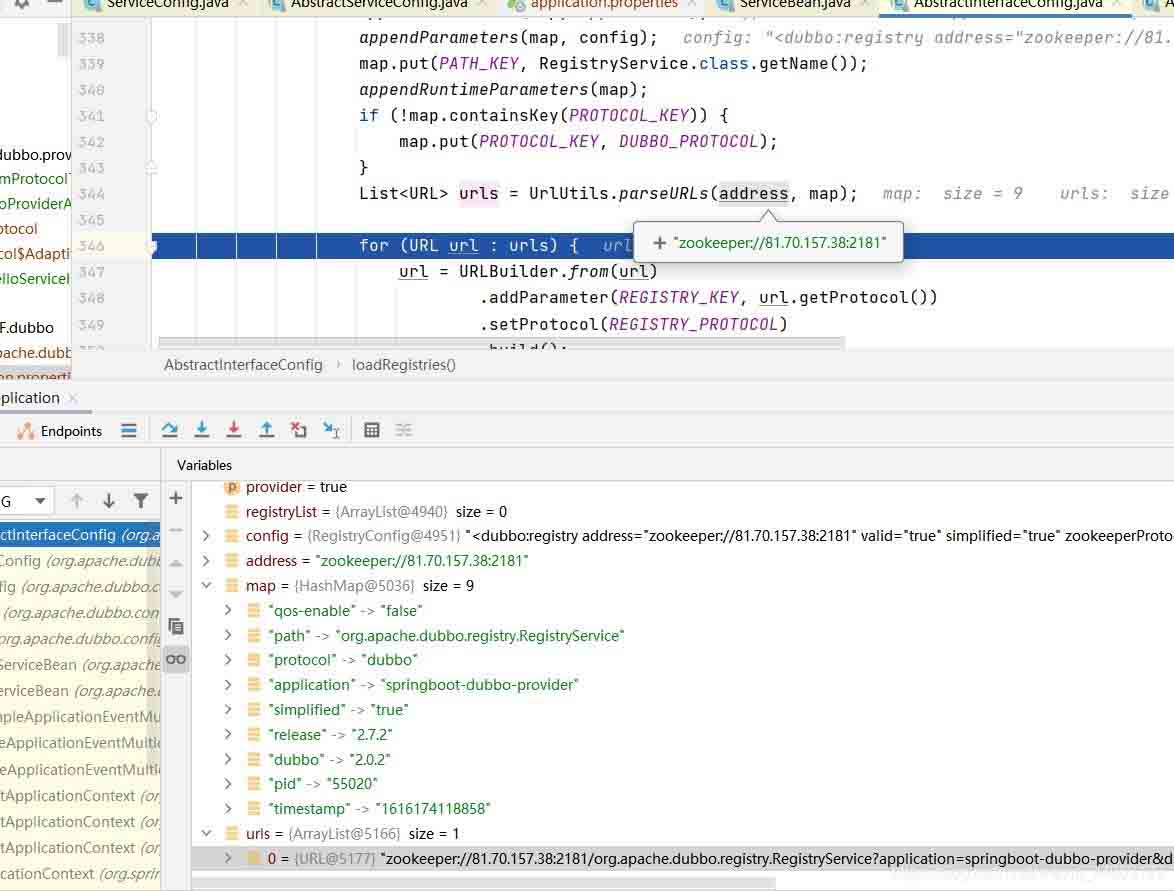Expand the URL@5177 list element
Viewport: 1174px width, 891px height.
(228, 859)
